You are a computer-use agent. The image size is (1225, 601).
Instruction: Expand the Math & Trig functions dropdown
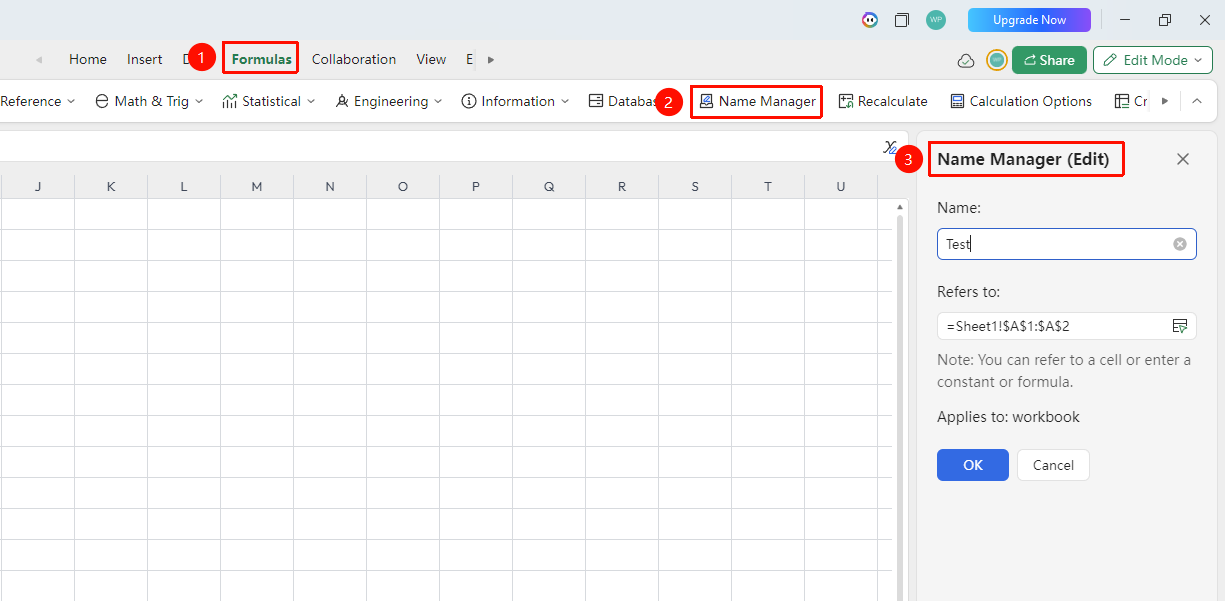click(x=149, y=101)
